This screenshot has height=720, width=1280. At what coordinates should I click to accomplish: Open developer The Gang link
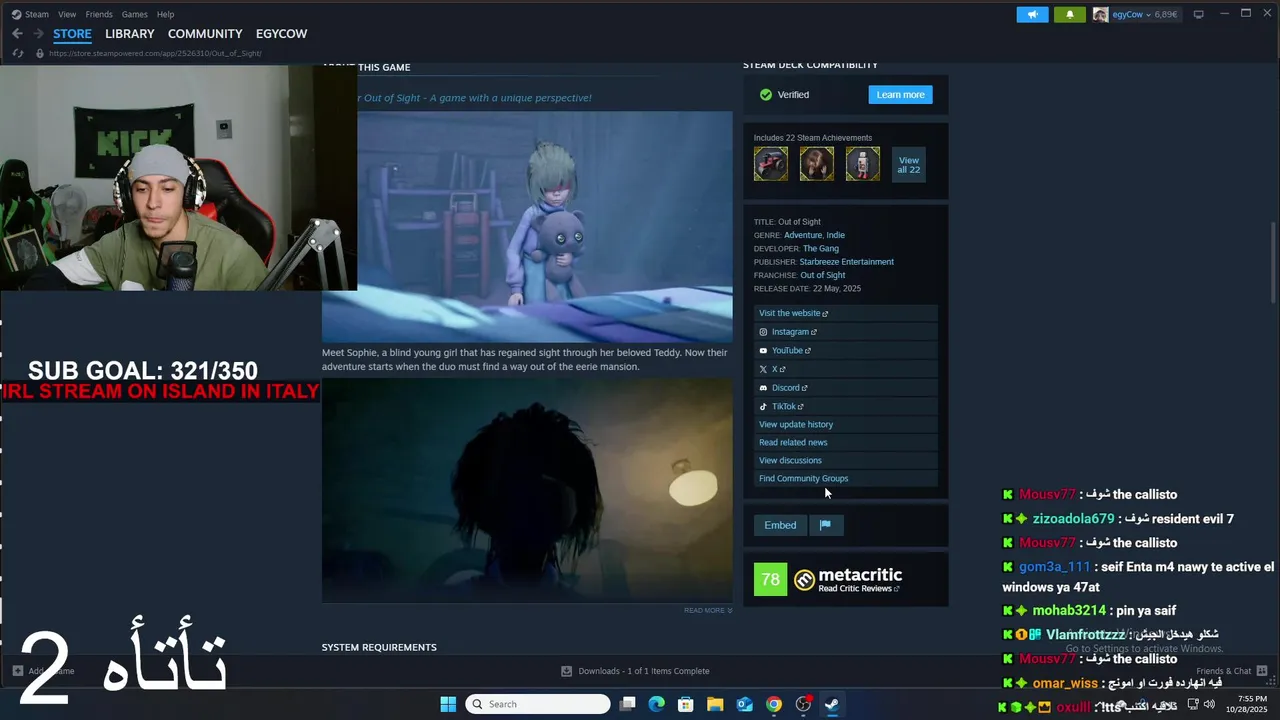(821, 248)
